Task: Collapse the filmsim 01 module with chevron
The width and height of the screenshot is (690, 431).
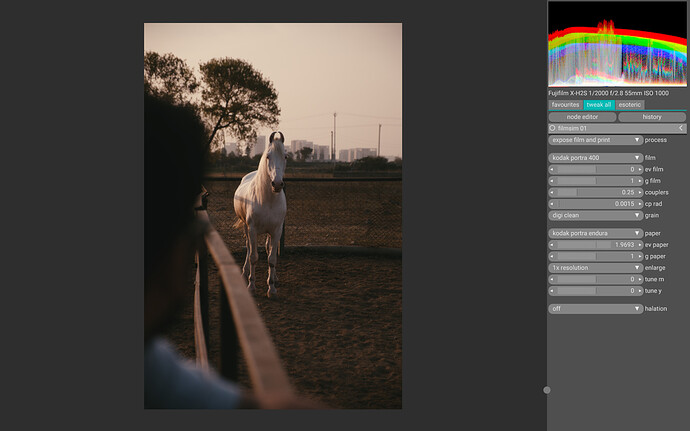Action: (681, 129)
